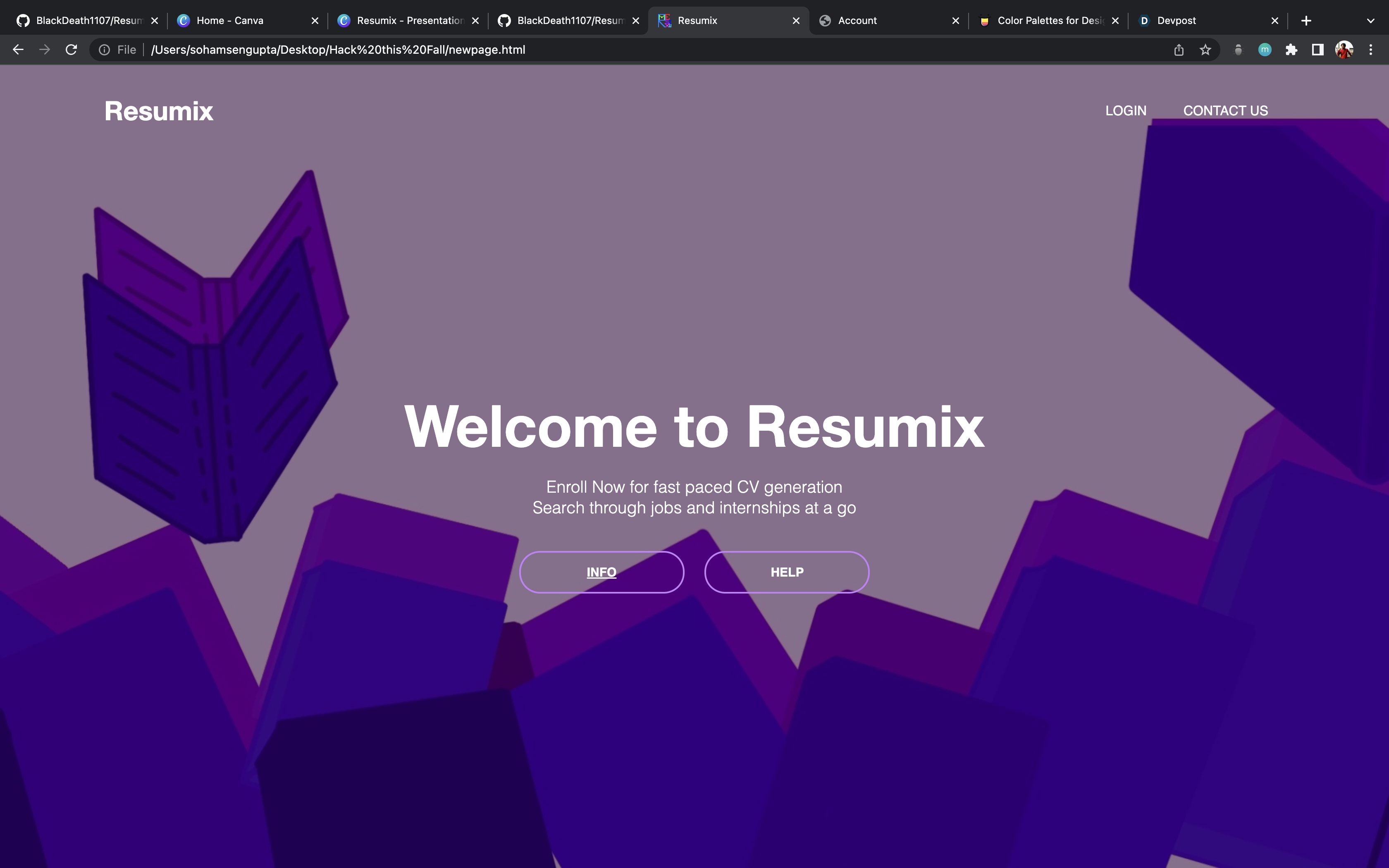
Task: Click the browser back arrow
Action: (x=18, y=50)
